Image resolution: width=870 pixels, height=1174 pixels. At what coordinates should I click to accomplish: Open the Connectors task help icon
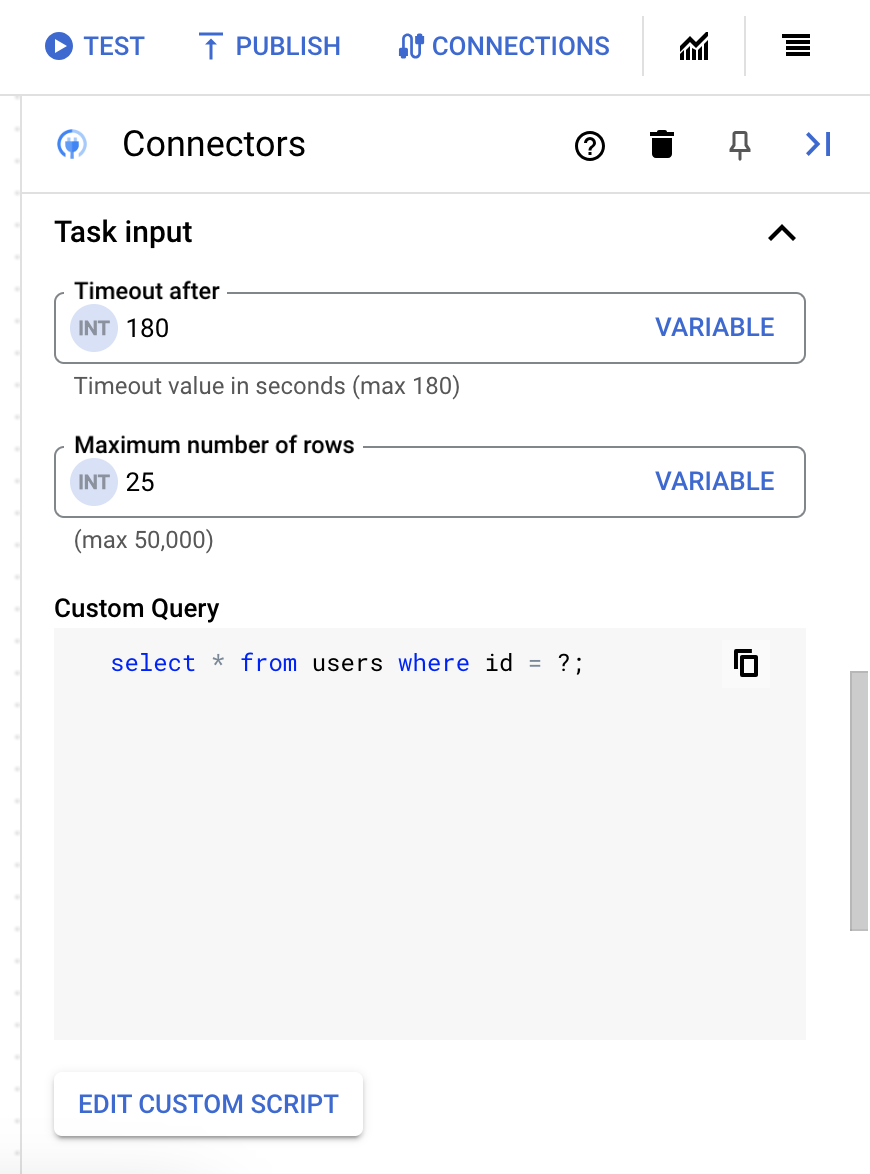590,146
